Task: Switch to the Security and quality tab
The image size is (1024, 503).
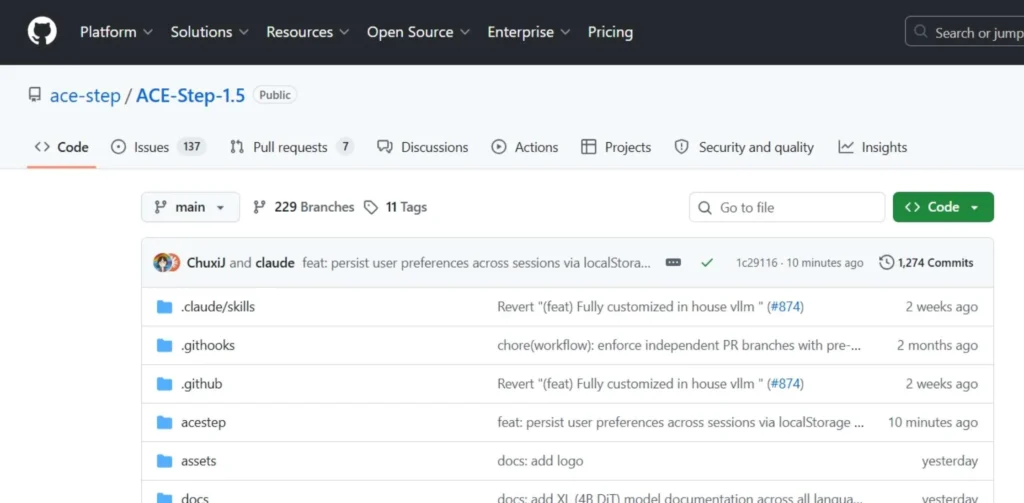Action: (x=744, y=147)
